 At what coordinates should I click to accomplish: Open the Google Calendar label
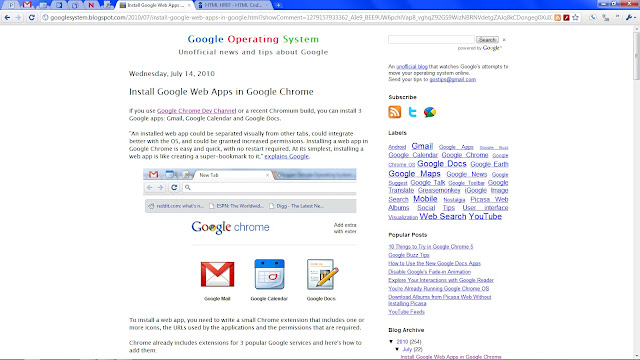[413, 155]
